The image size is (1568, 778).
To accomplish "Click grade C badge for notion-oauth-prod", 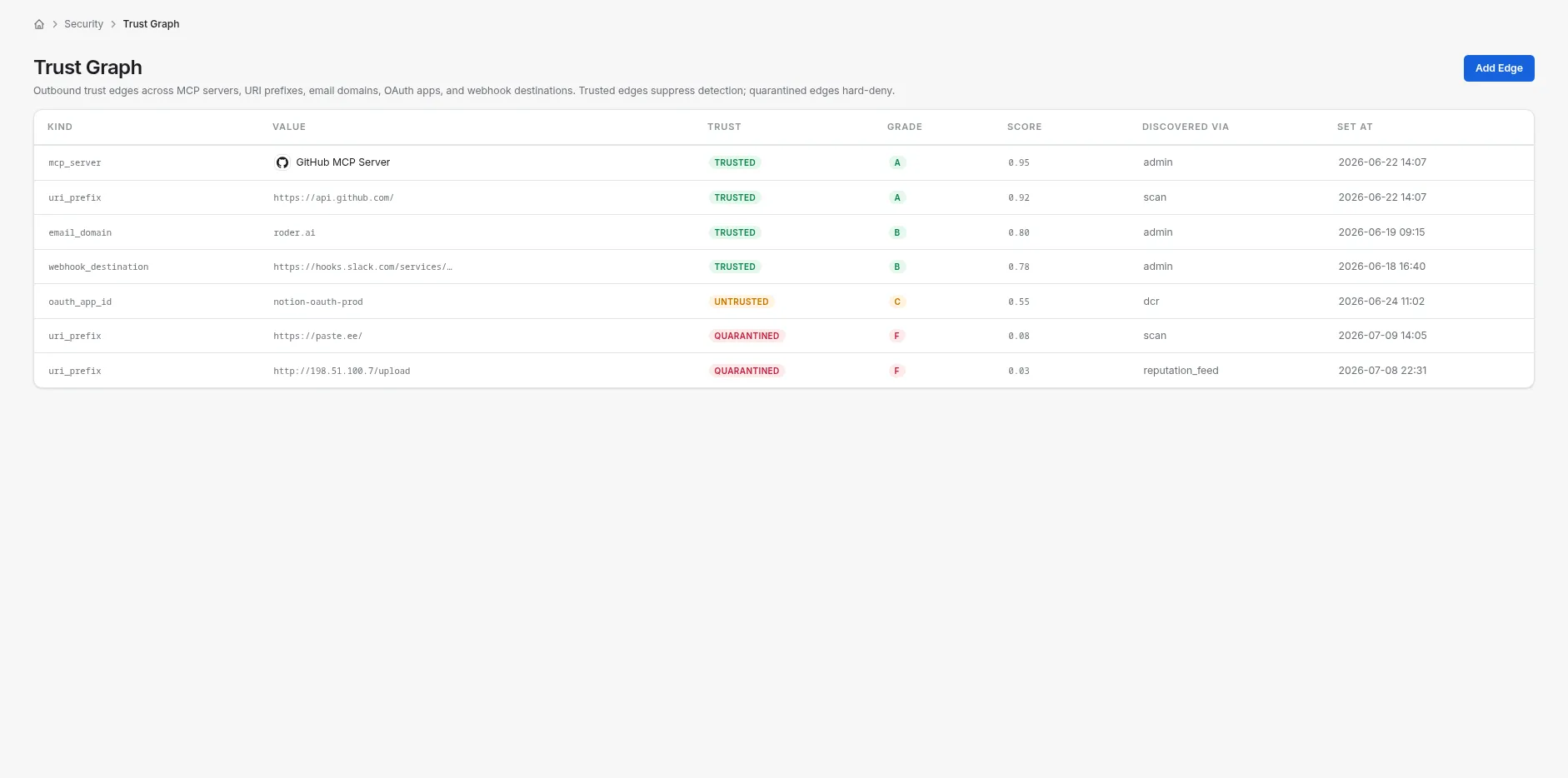I will (897, 302).
